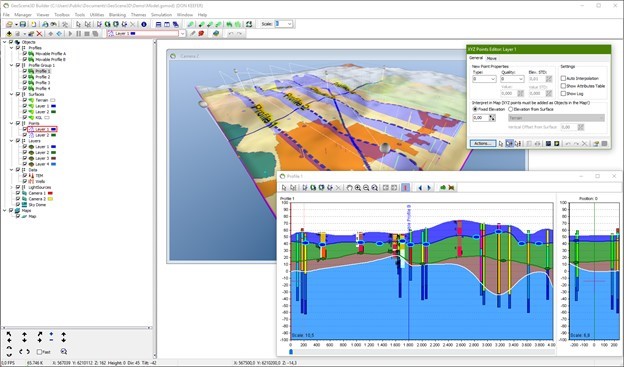Viewport: 624px width, 367px height.
Task: Click the Actions... button
Action: [x=483, y=143]
